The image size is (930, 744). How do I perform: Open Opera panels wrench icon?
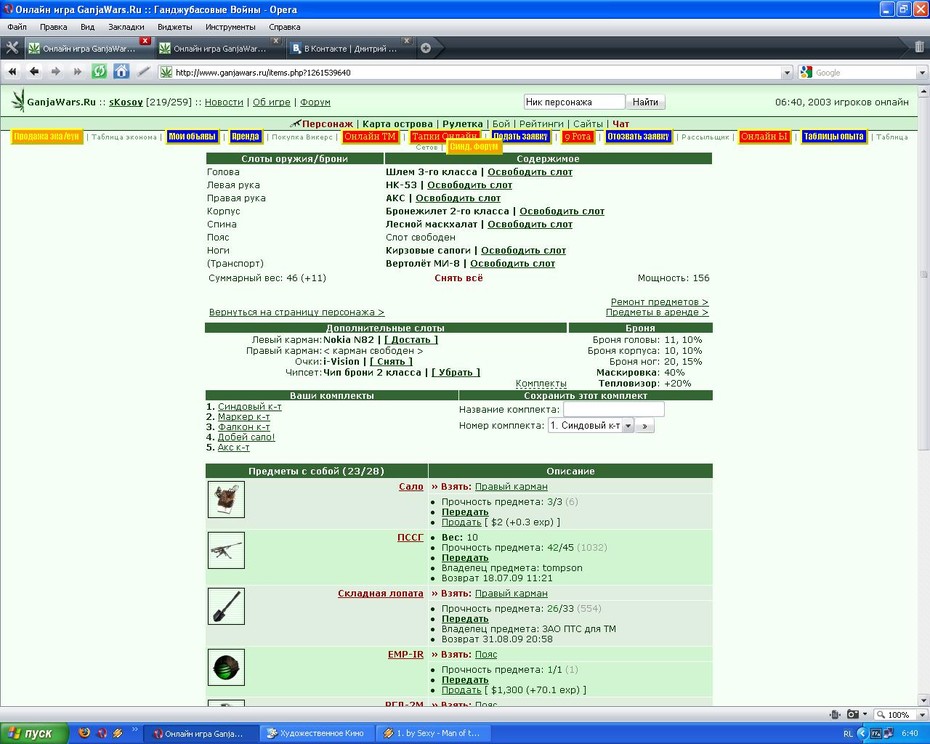[12, 48]
